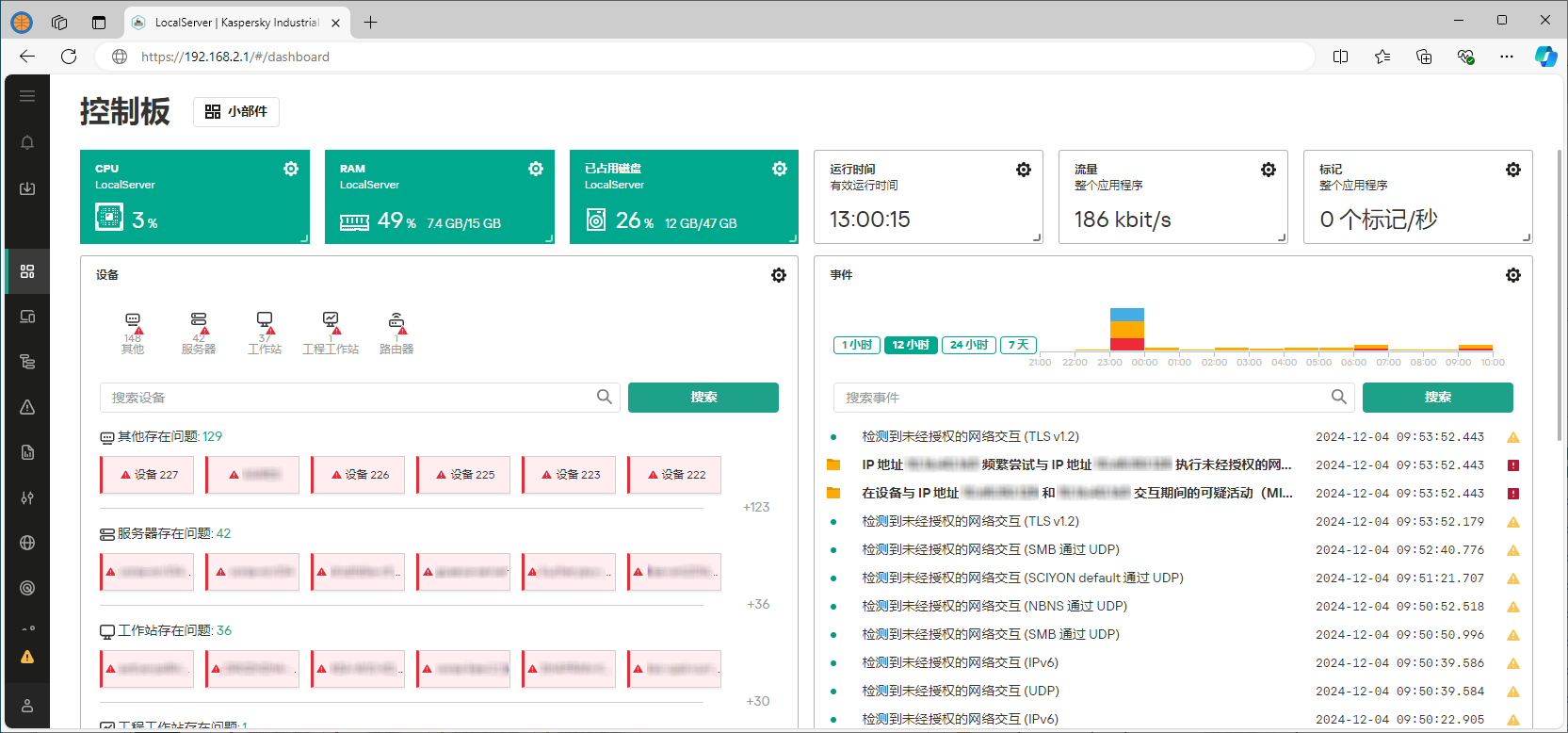This screenshot has width=1568, height=733.
Task: Switch events chart to 24 小时
Action: (x=968, y=345)
